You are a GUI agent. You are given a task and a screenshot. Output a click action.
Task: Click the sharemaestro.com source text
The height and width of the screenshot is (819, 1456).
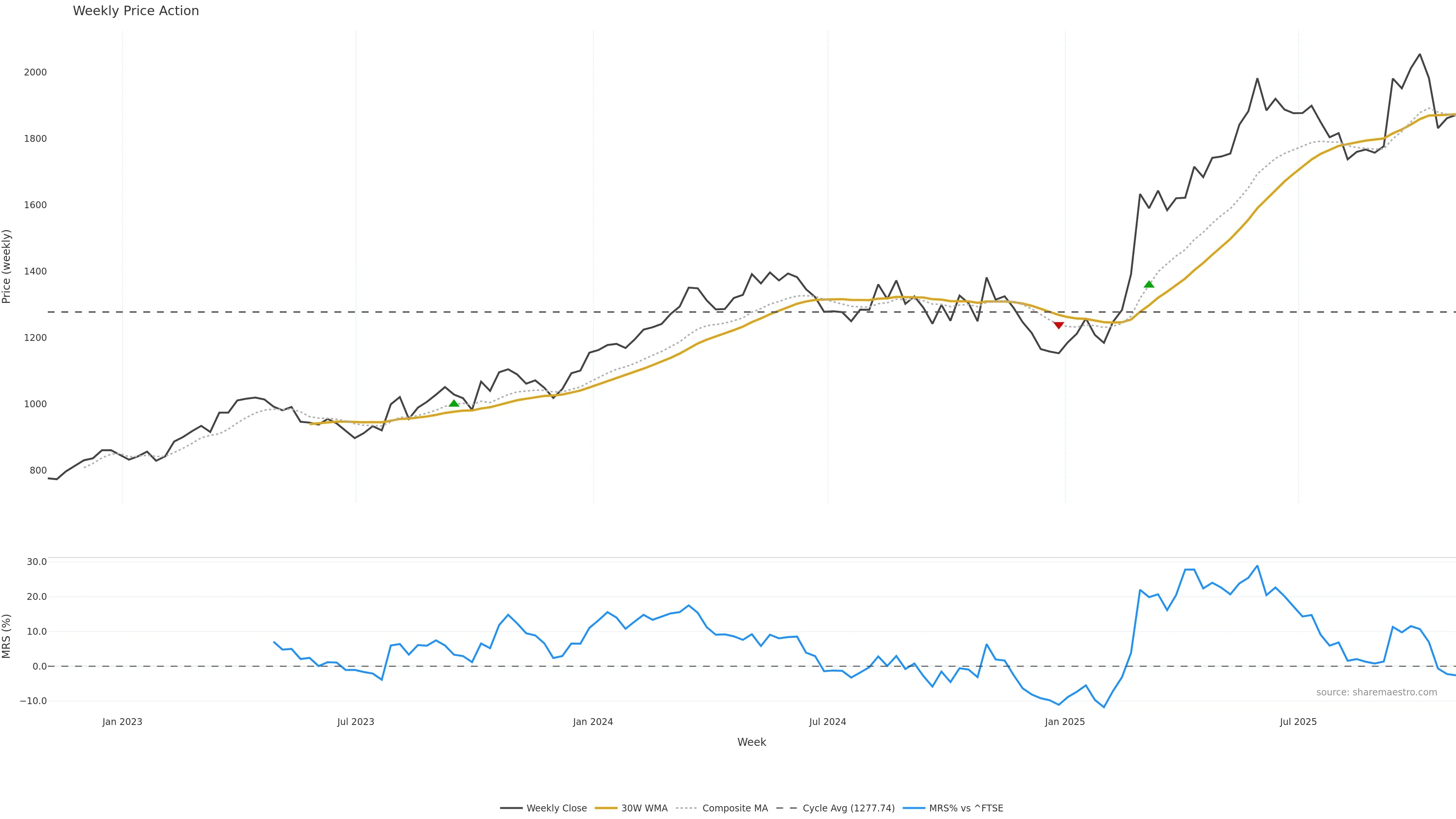coord(1376,692)
